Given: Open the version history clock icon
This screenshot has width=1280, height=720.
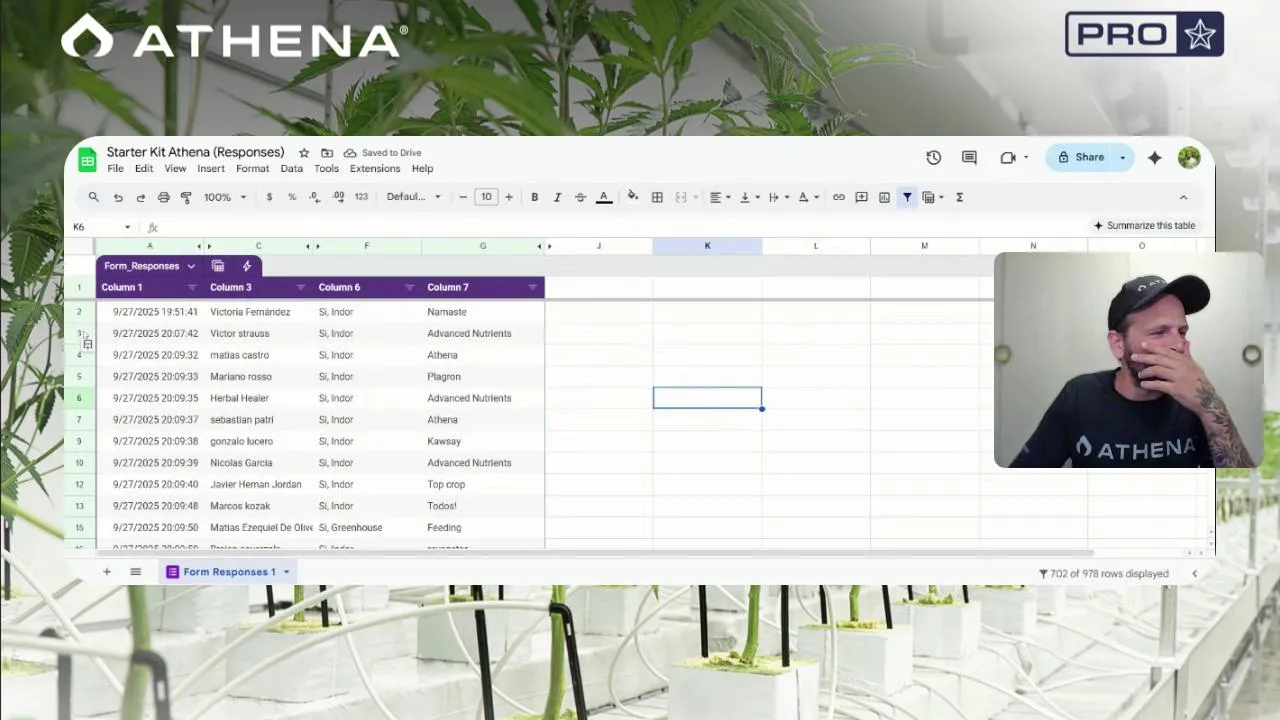Looking at the screenshot, I should [x=933, y=157].
